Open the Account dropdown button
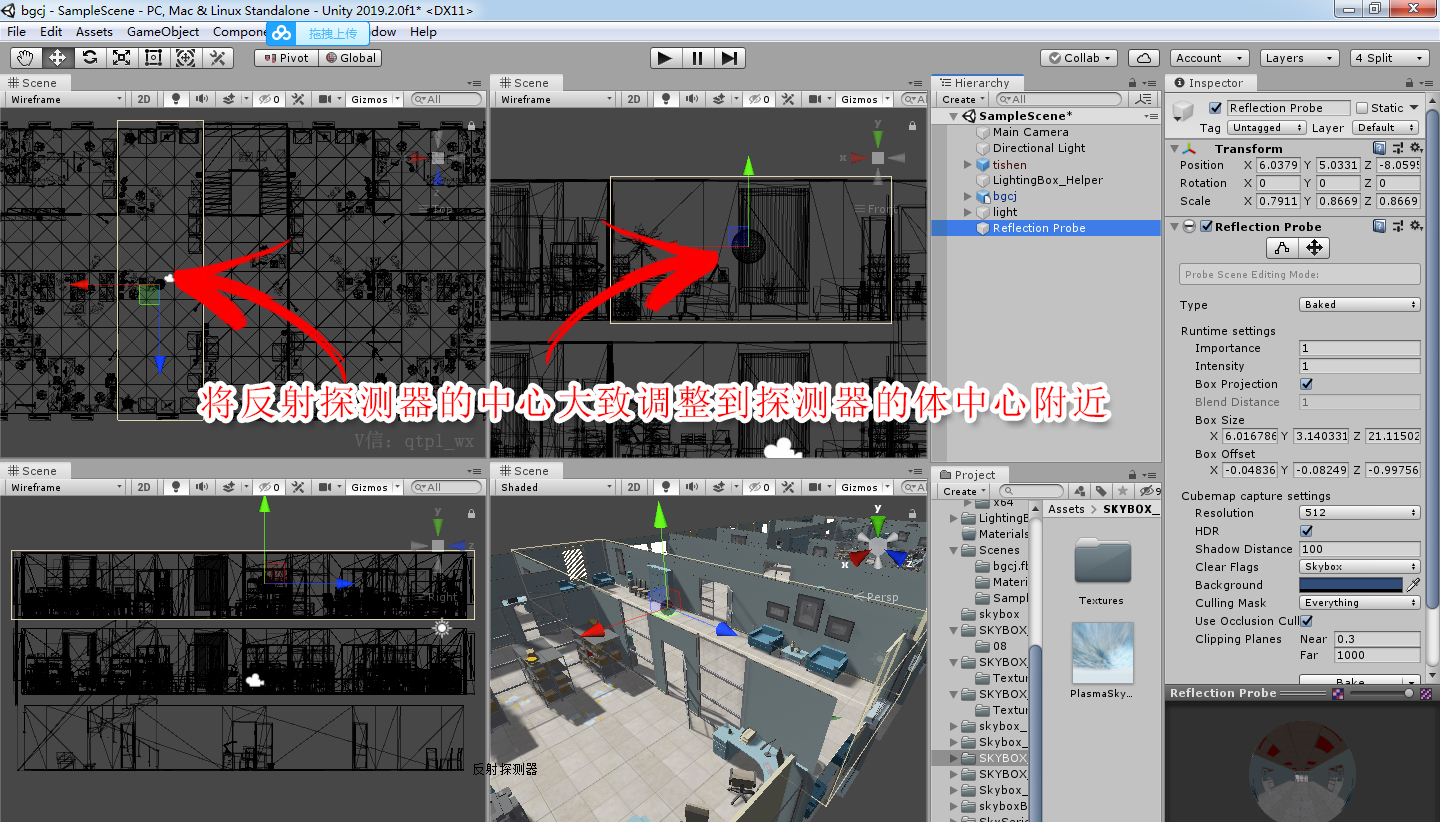This screenshot has height=822, width=1440. (x=1209, y=58)
